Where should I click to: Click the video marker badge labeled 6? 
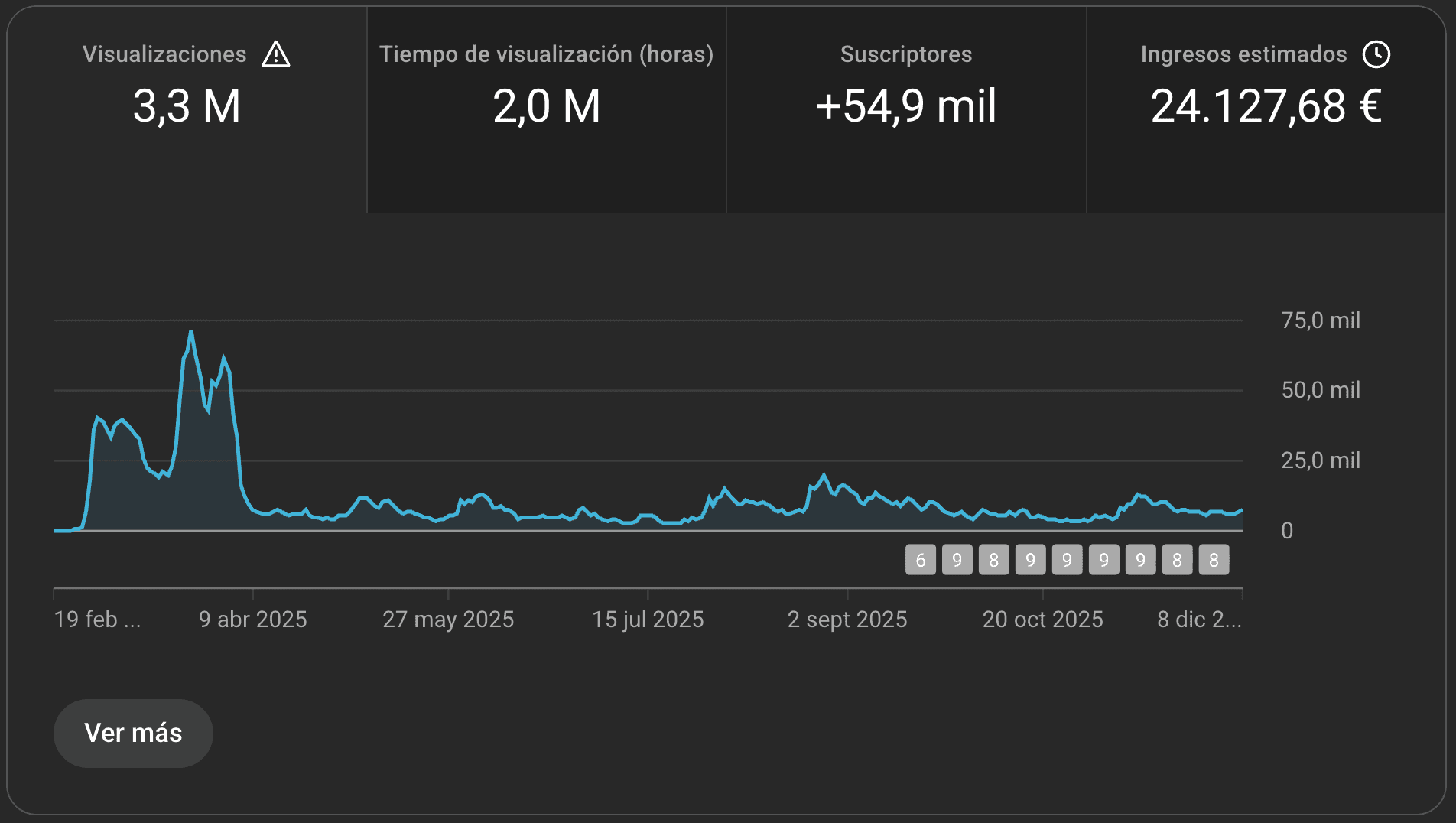coord(920,560)
